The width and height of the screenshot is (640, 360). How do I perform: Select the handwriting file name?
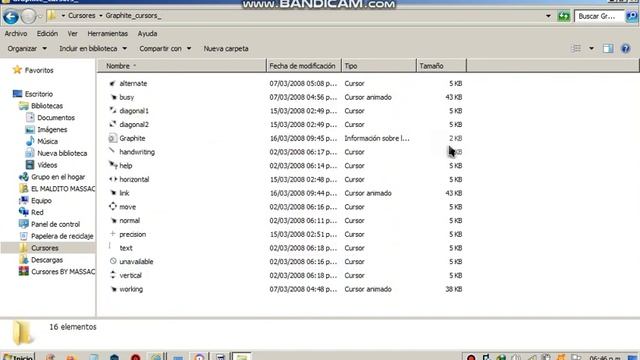[x=137, y=152]
